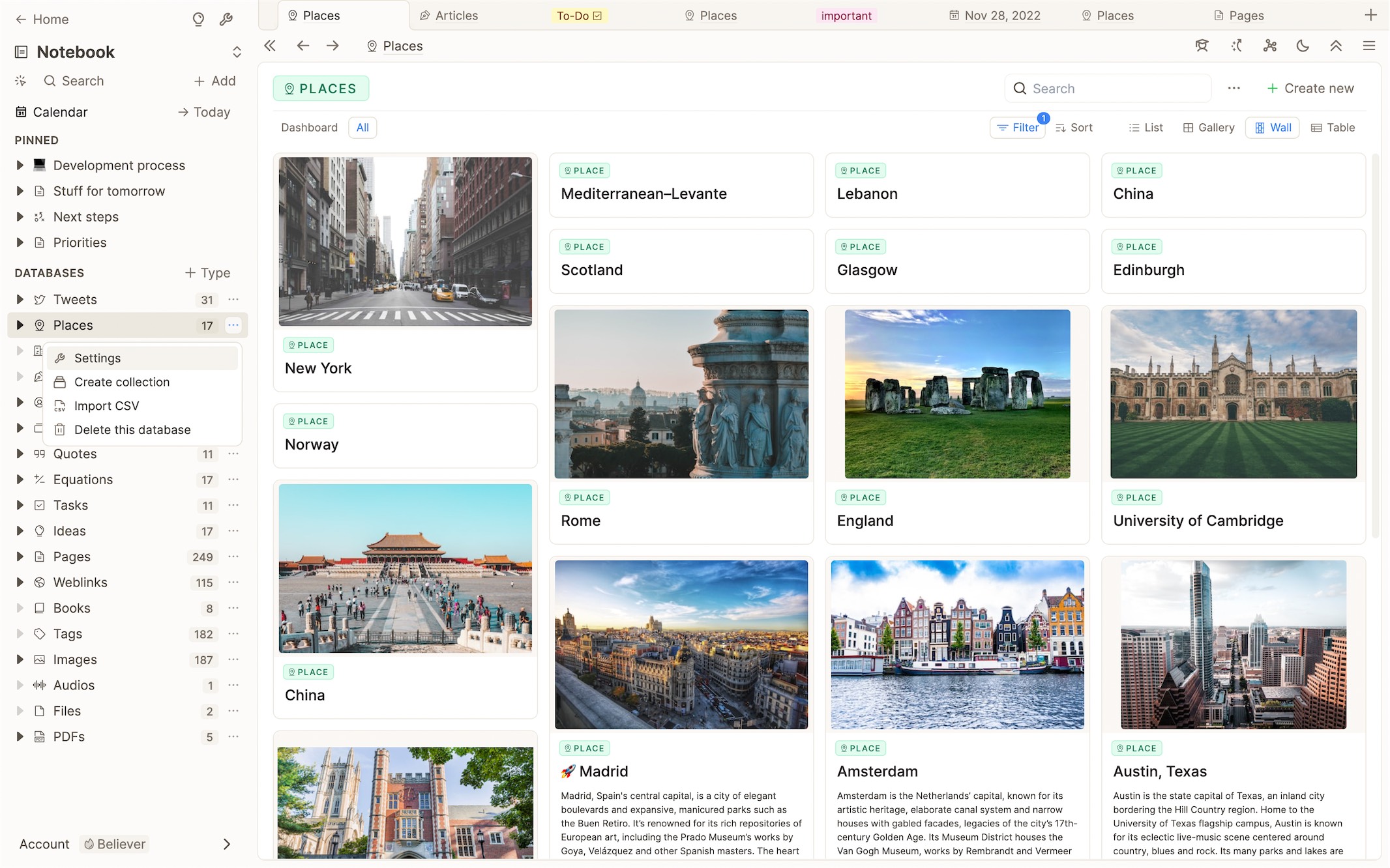Click the Import CSV option
This screenshot has width=1390, height=868.
[107, 406]
